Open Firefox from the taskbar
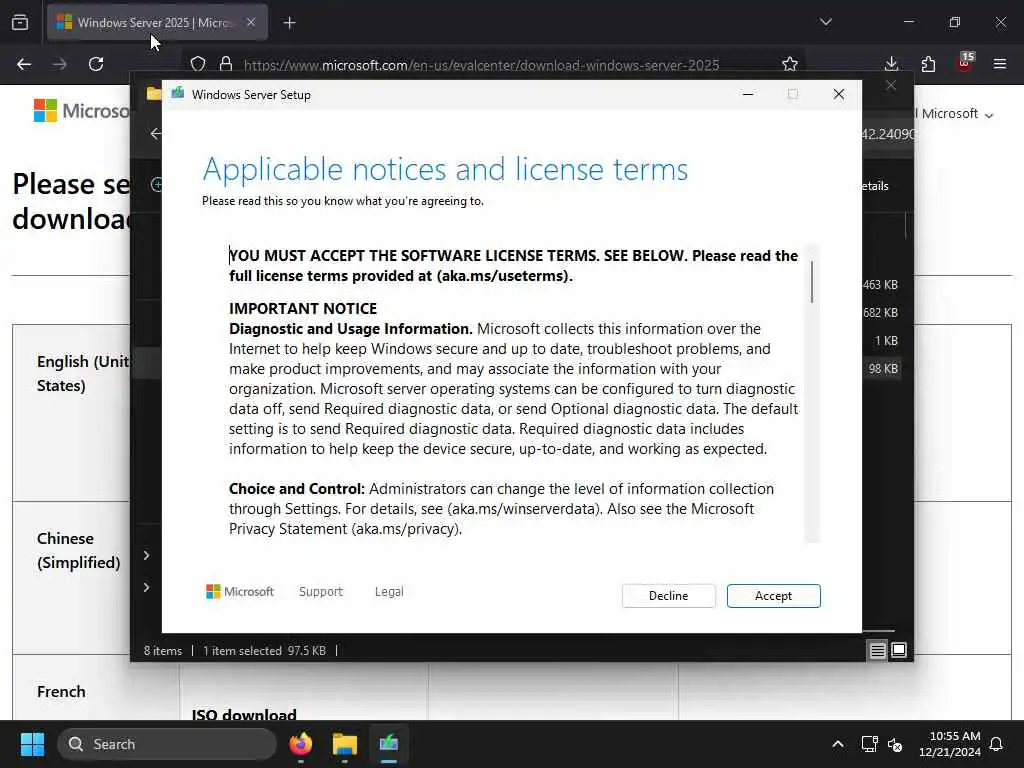The image size is (1024, 768). [x=300, y=744]
